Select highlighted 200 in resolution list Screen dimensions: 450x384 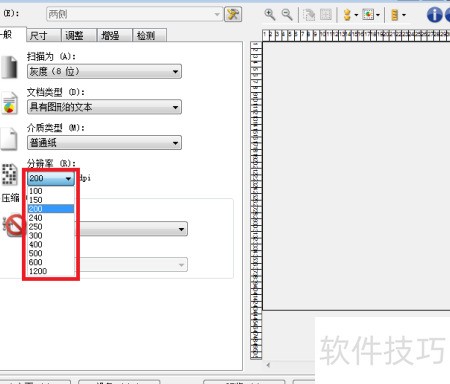tap(51, 209)
